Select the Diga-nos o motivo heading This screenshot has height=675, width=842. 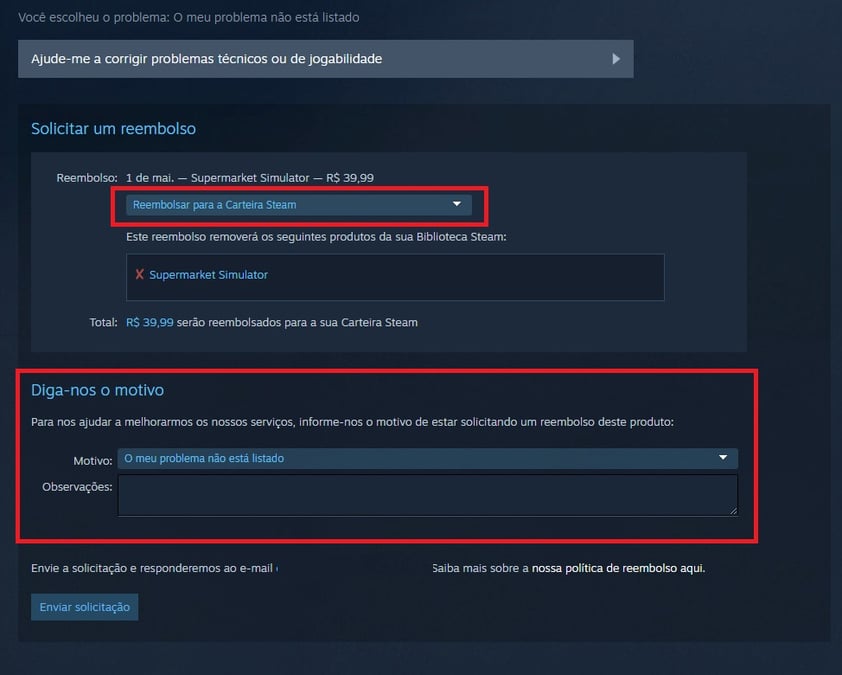[97, 390]
